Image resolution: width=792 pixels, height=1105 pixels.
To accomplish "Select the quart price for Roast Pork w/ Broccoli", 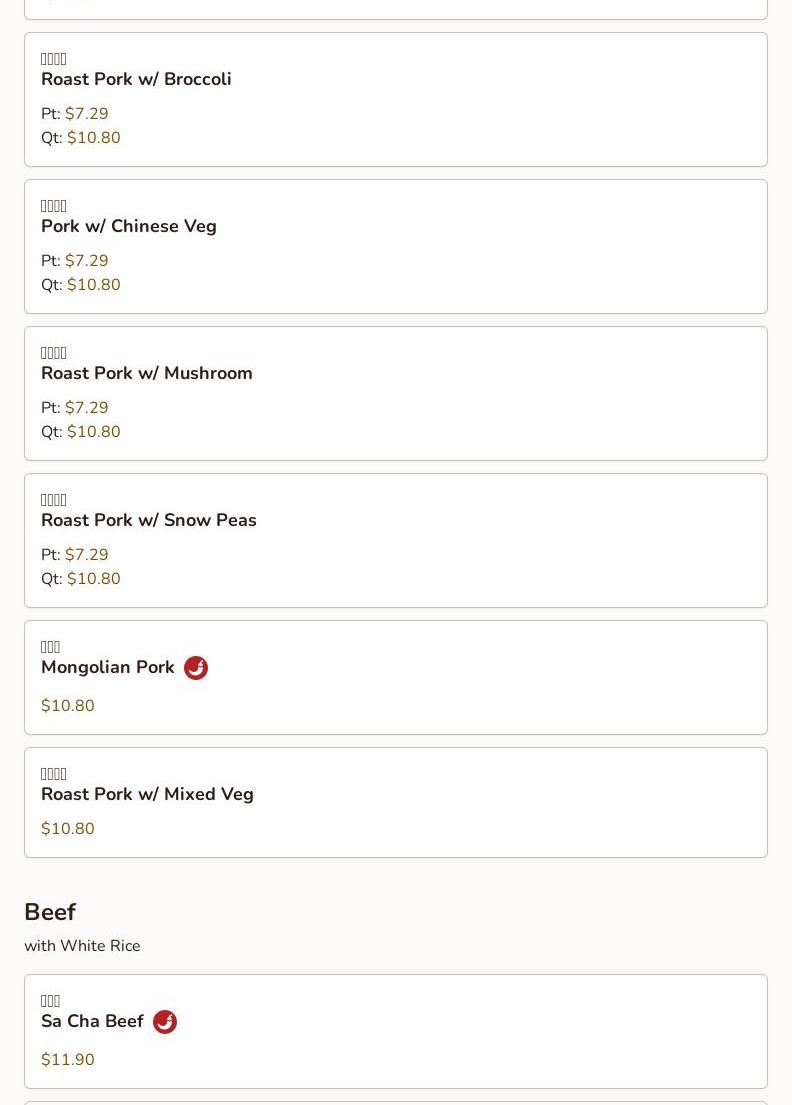I will [93, 138].
